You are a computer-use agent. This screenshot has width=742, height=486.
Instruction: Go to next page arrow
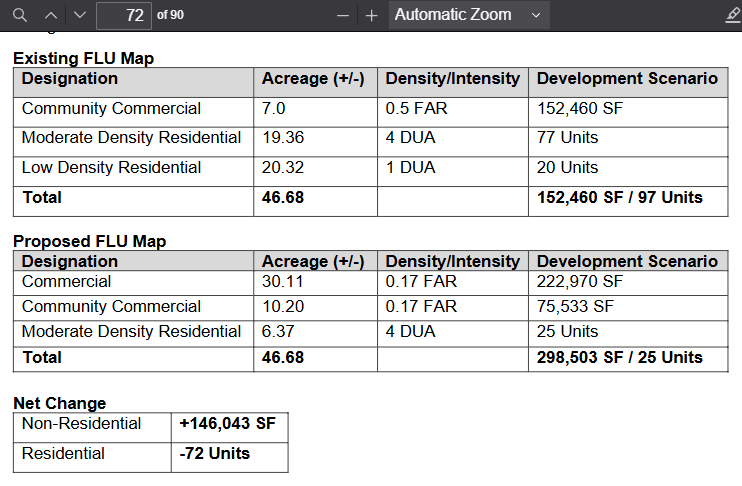80,15
